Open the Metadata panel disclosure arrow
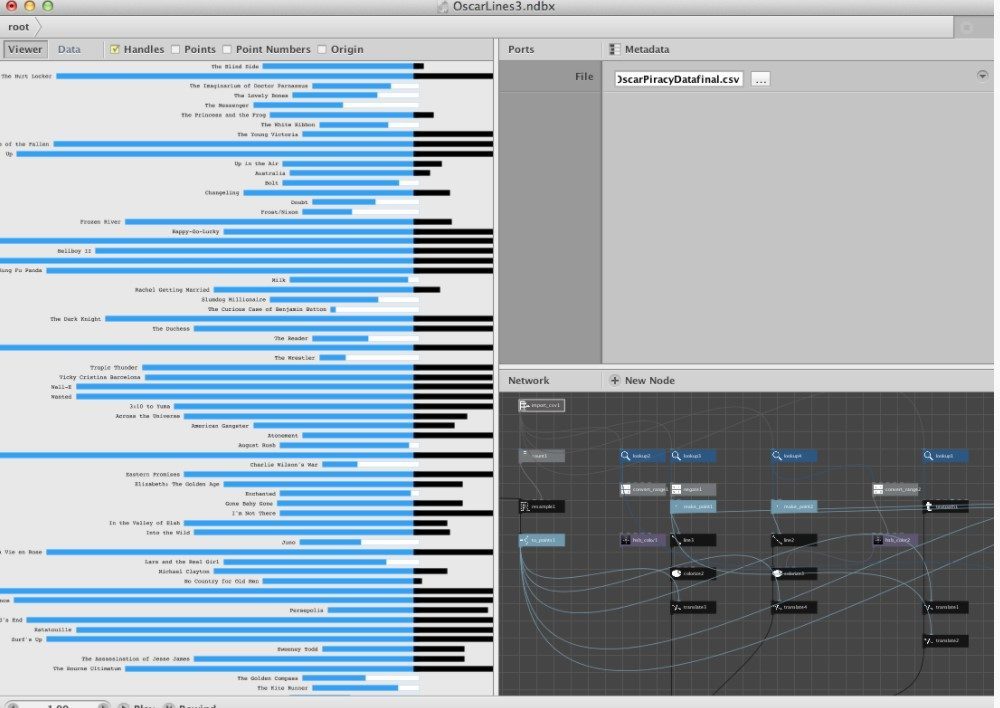 click(x=984, y=73)
